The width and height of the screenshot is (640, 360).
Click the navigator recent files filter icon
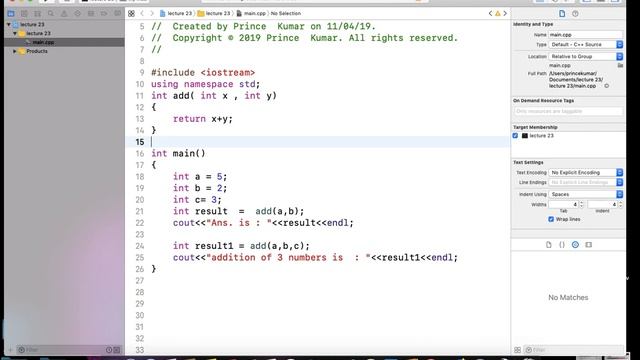click(x=109, y=350)
